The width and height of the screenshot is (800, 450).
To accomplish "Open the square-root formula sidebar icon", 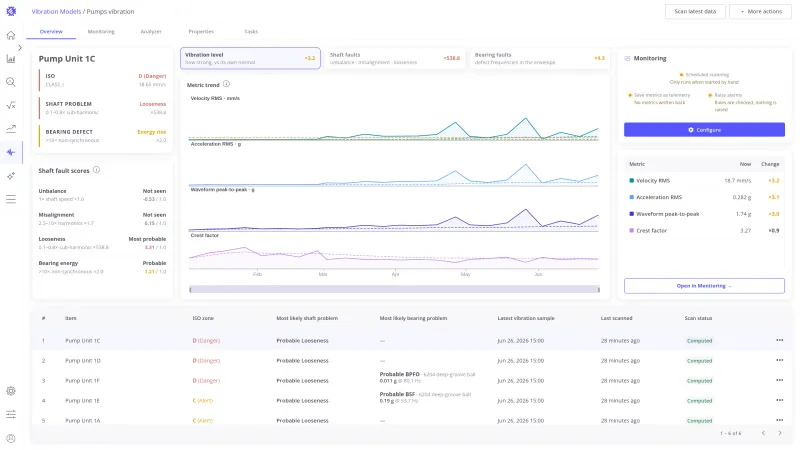I will coord(11,105).
